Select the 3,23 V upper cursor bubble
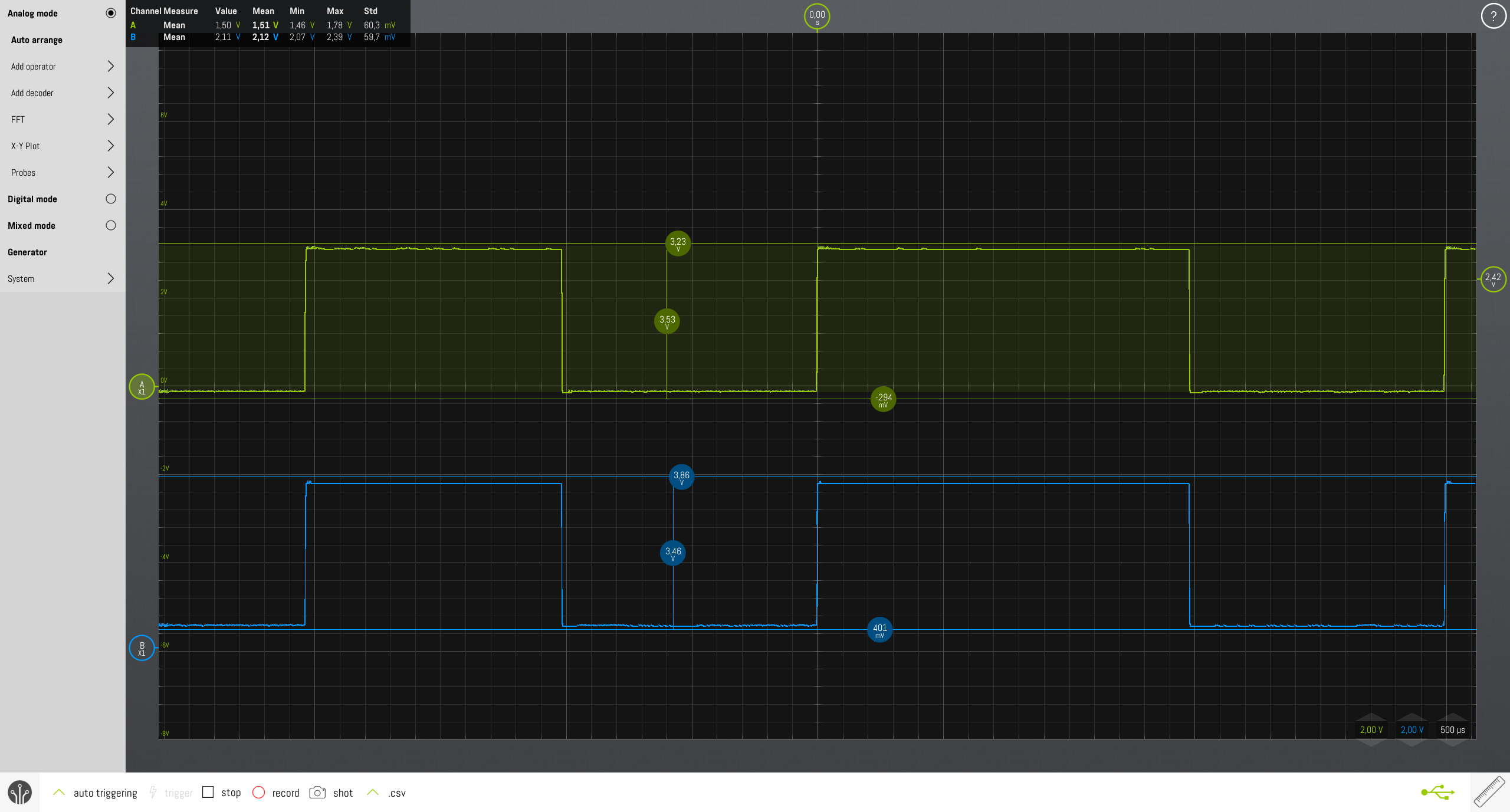The width and height of the screenshot is (1510, 812). pyautogui.click(x=678, y=243)
